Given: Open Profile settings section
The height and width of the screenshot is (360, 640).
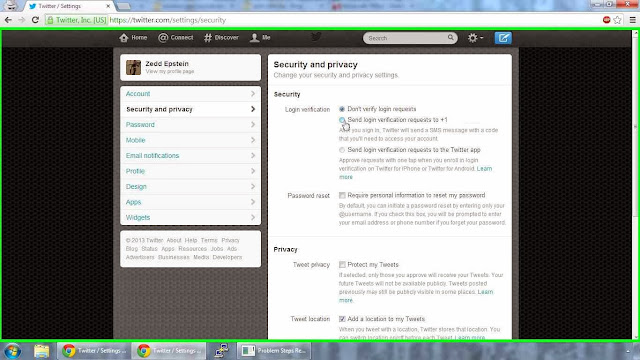Looking at the screenshot, I should pos(191,171).
